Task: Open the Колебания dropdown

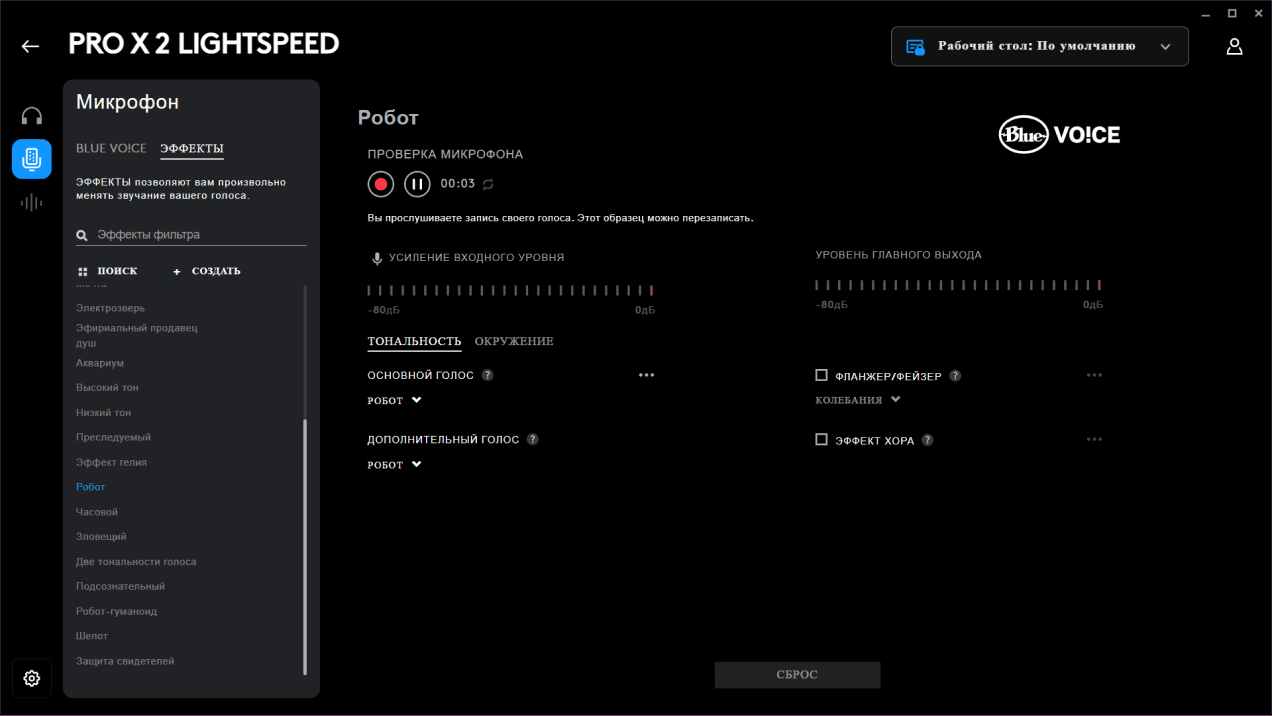Action: (857, 400)
